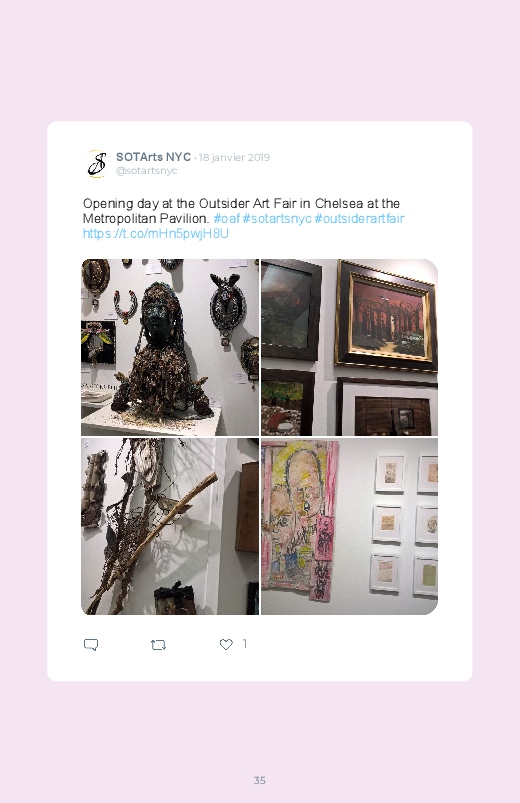Image resolution: width=520 pixels, height=803 pixels.
Task: Open the SOTArts NYC account name
Action: tap(153, 157)
